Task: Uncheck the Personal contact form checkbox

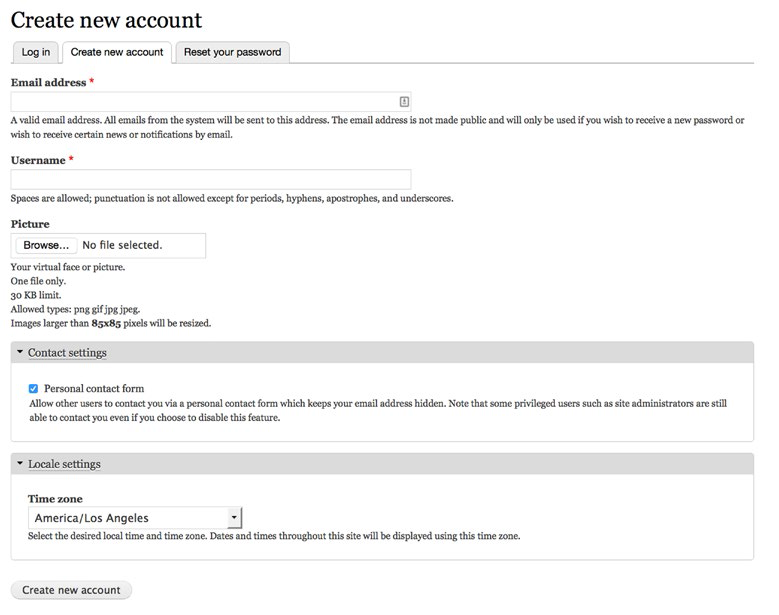Action: click(x=33, y=388)
